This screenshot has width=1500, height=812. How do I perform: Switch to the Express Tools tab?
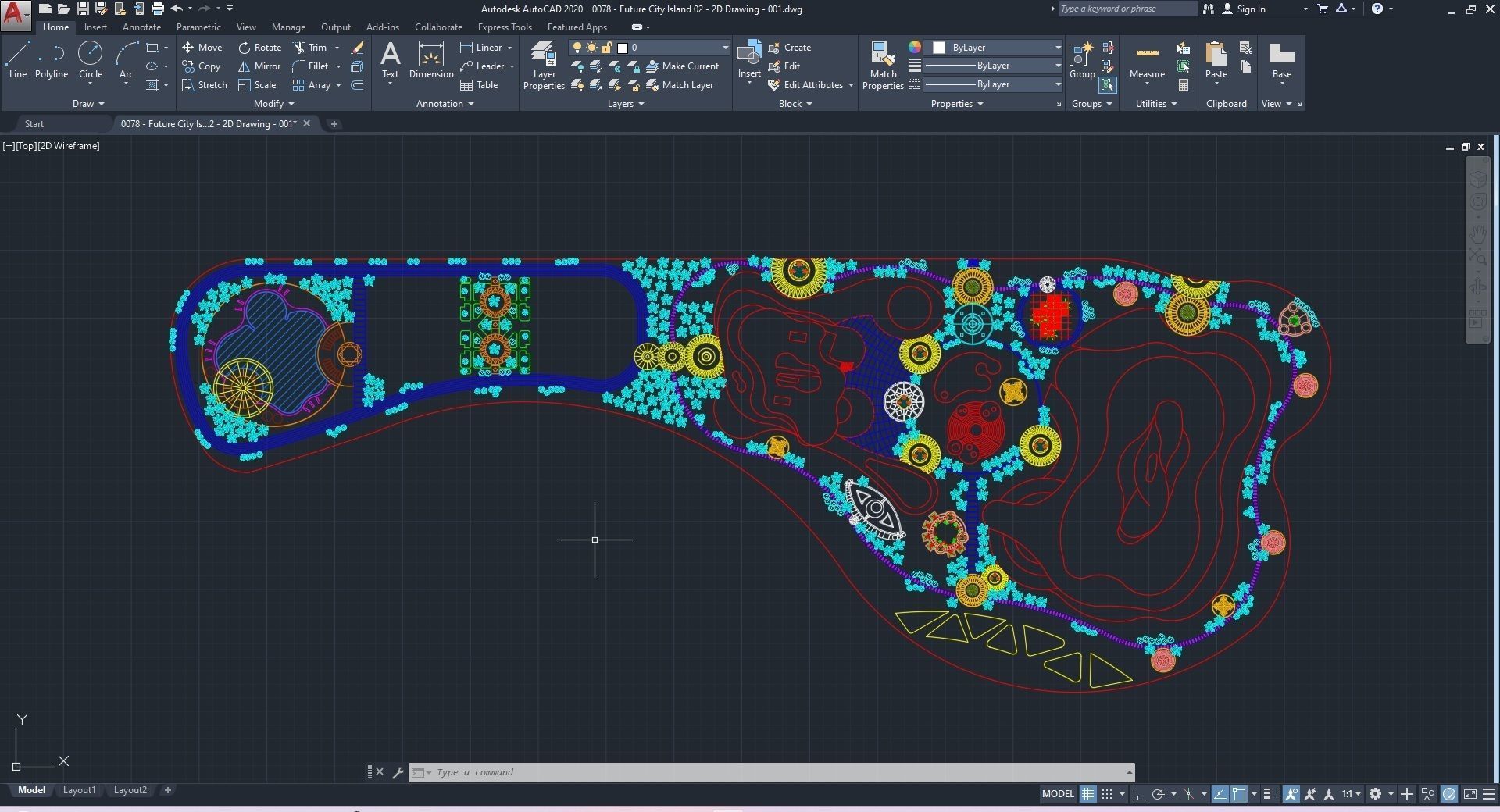[x=505, y=27]
